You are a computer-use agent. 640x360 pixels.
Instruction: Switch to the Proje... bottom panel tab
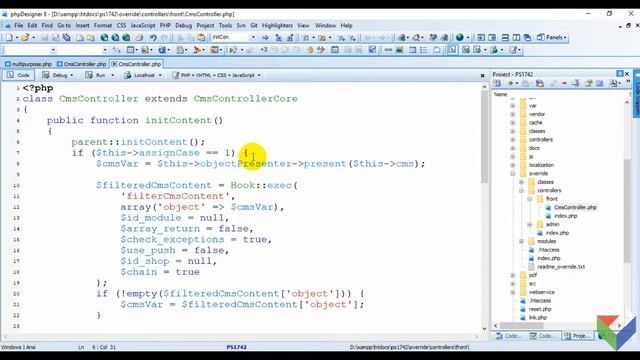577,336
